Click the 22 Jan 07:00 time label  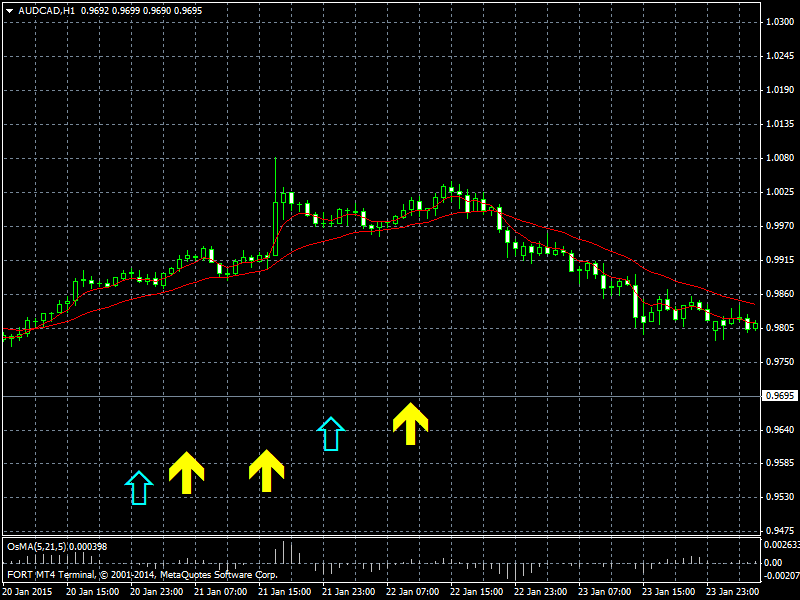(x=413, y=592)
